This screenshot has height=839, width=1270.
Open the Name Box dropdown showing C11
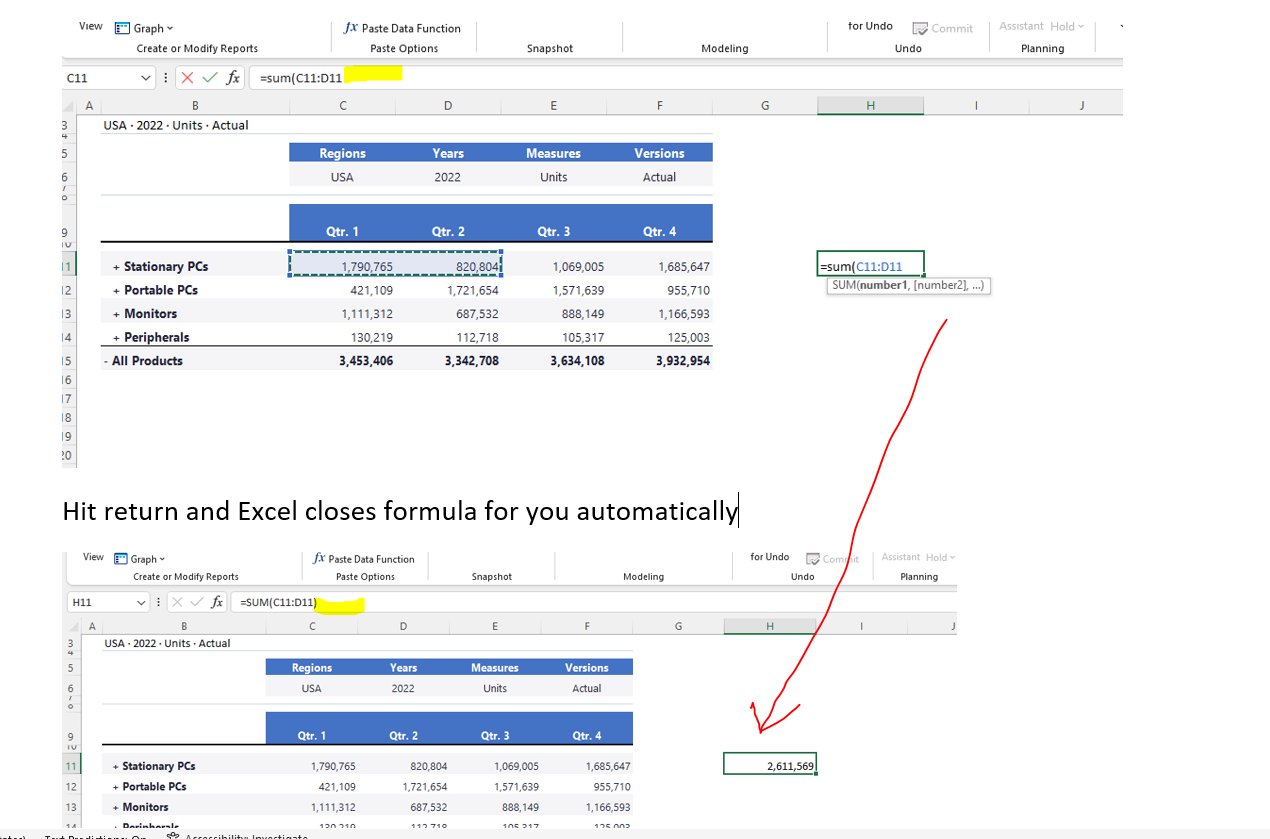146,78
